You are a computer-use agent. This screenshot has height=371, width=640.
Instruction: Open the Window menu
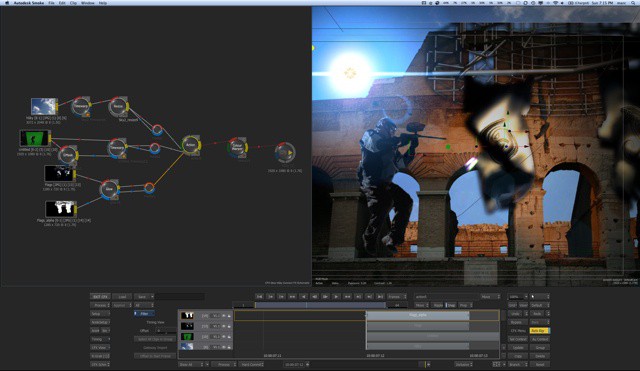coord(88,3)
